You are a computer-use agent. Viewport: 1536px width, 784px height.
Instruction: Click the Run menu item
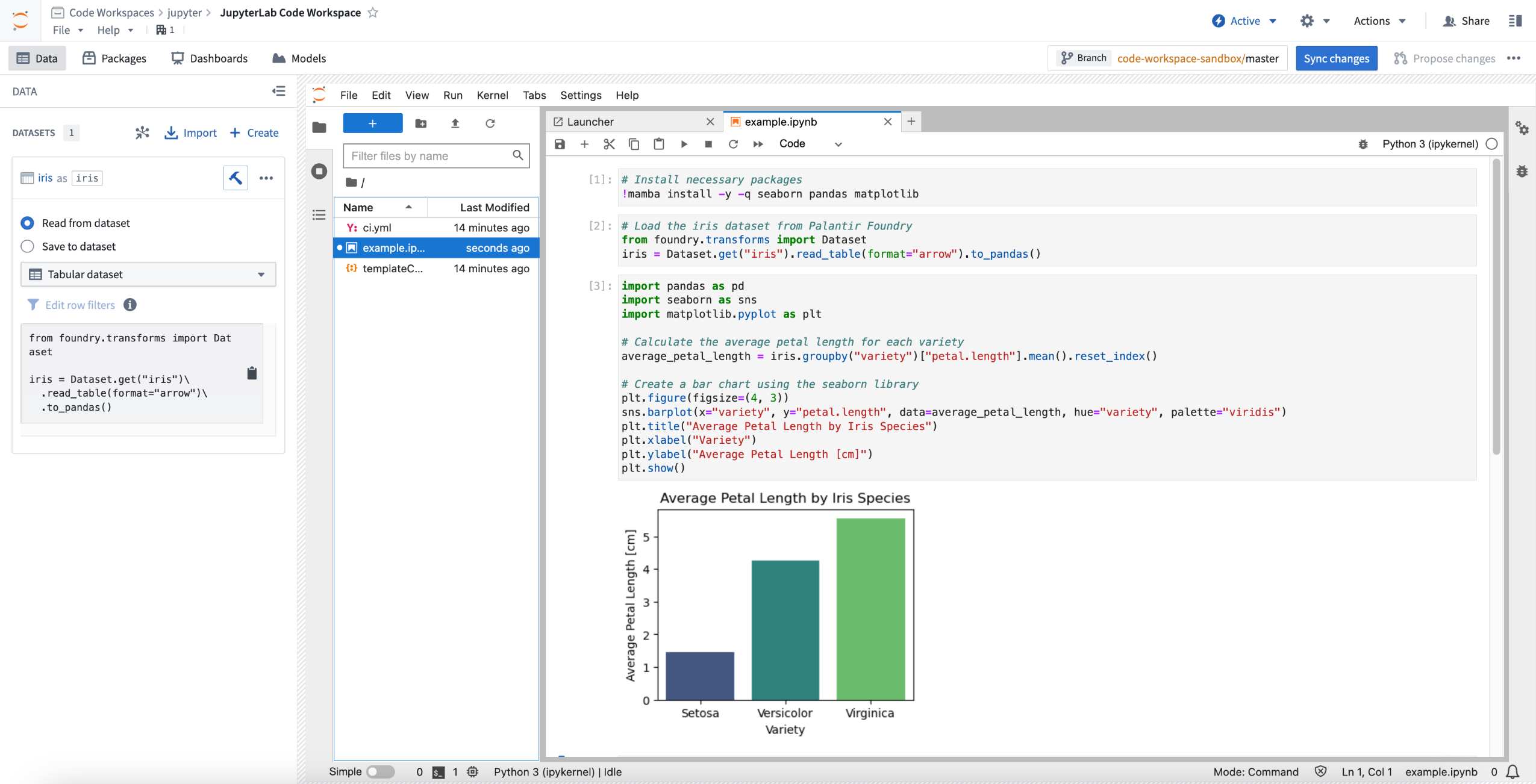pos(452,94)
